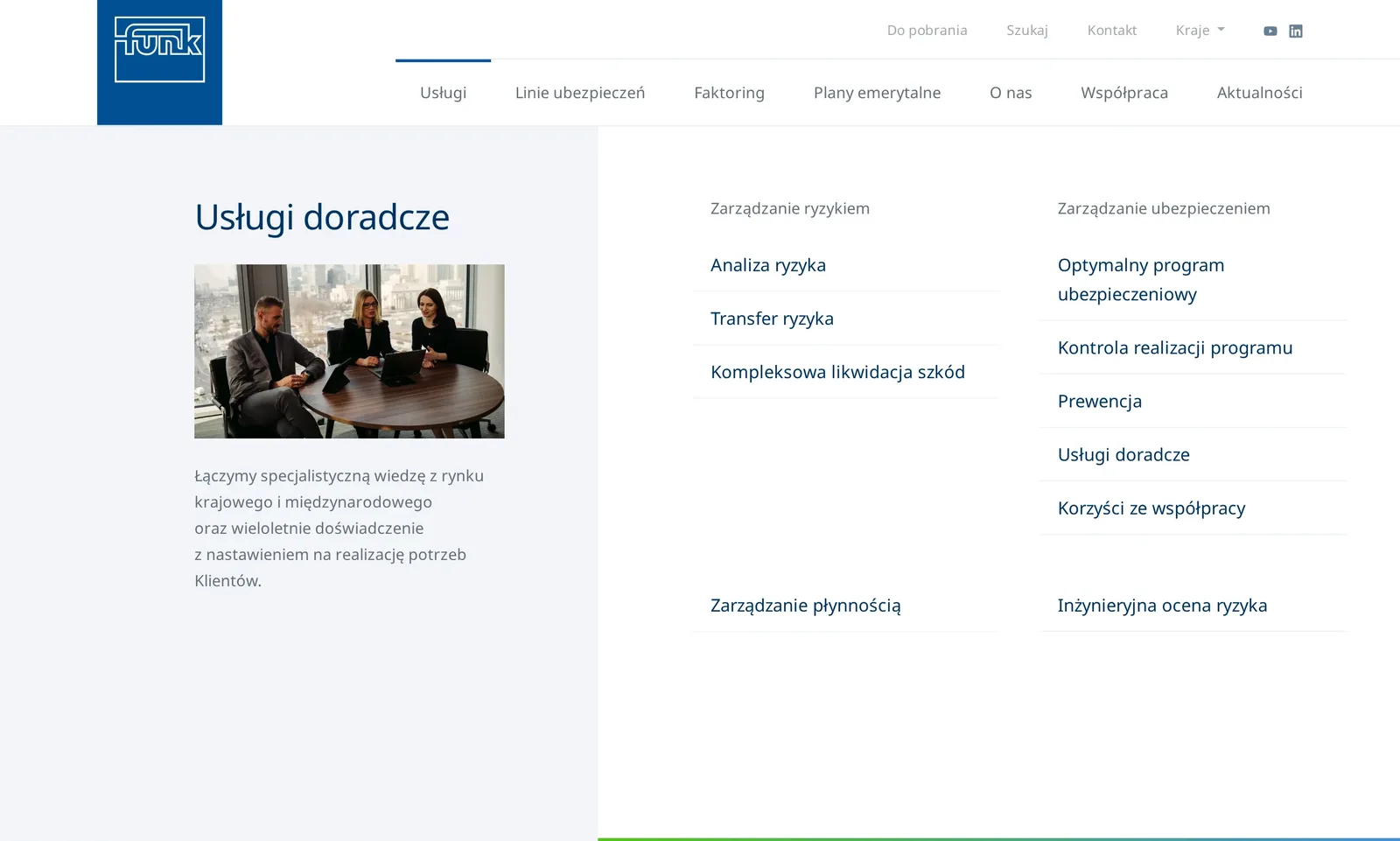The width and height of the screenshot is (1400, 841).
Task: Click the Łączymy specjalistyczną wiedzę paragraph
Action: [x=339, y=528]
